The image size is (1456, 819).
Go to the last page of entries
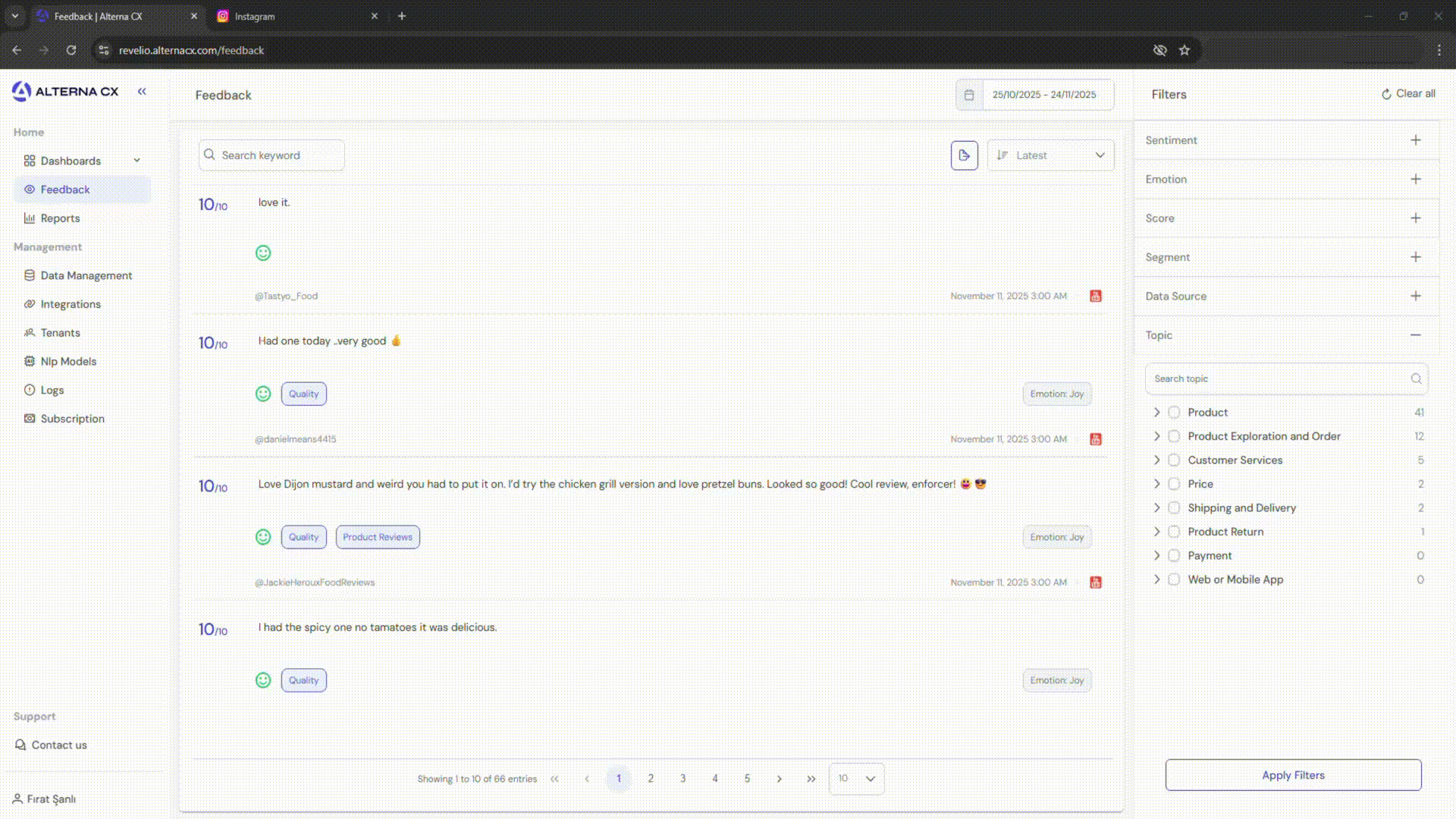coord(811,779)
